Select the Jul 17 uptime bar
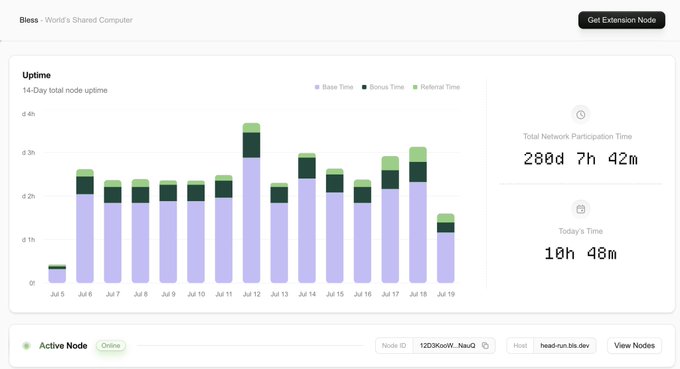 (390, 219)
